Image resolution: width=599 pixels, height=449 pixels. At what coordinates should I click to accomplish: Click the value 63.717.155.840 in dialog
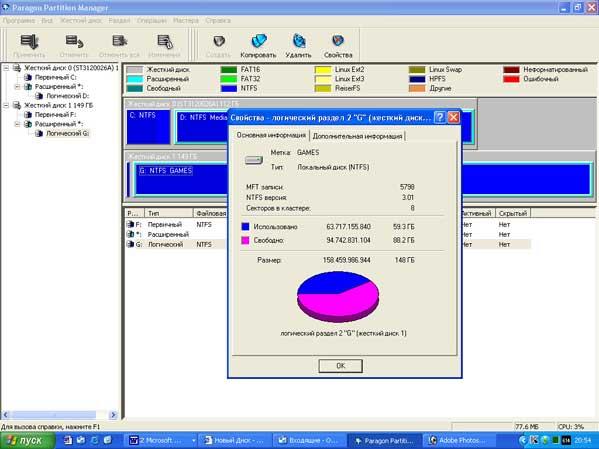pos(348,227)
